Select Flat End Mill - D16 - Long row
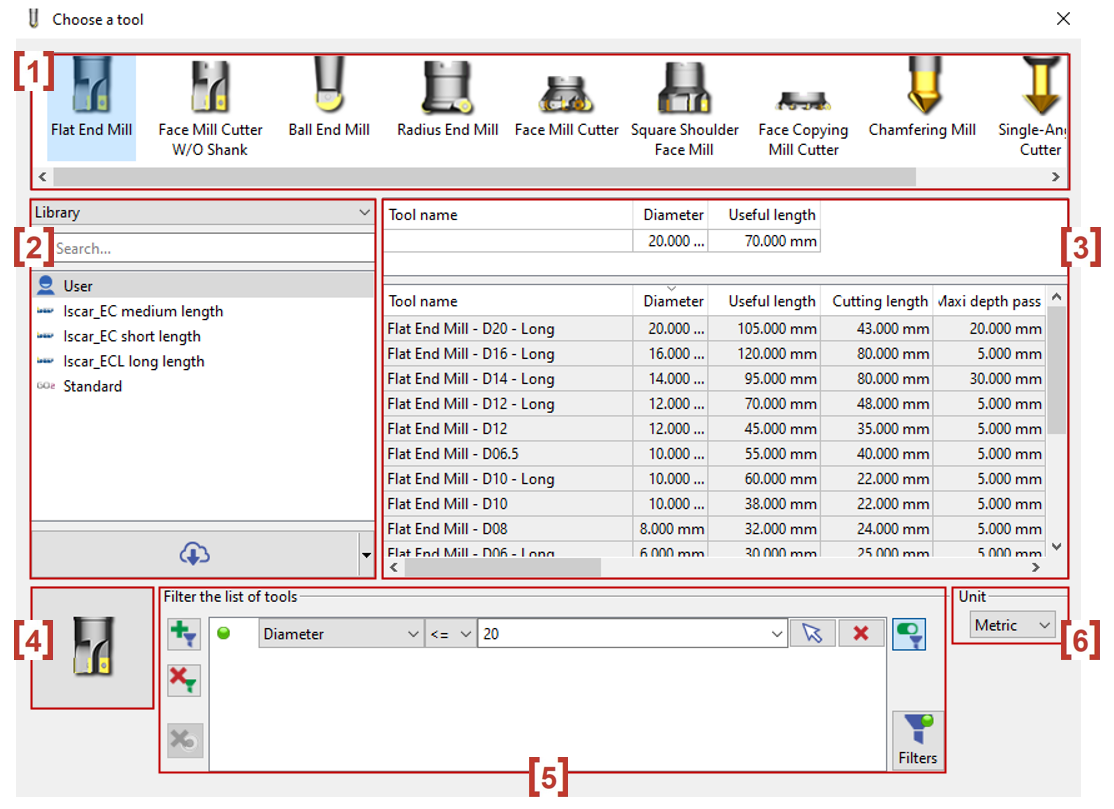This screenshot has height=809, width=1114. point(471,354)
